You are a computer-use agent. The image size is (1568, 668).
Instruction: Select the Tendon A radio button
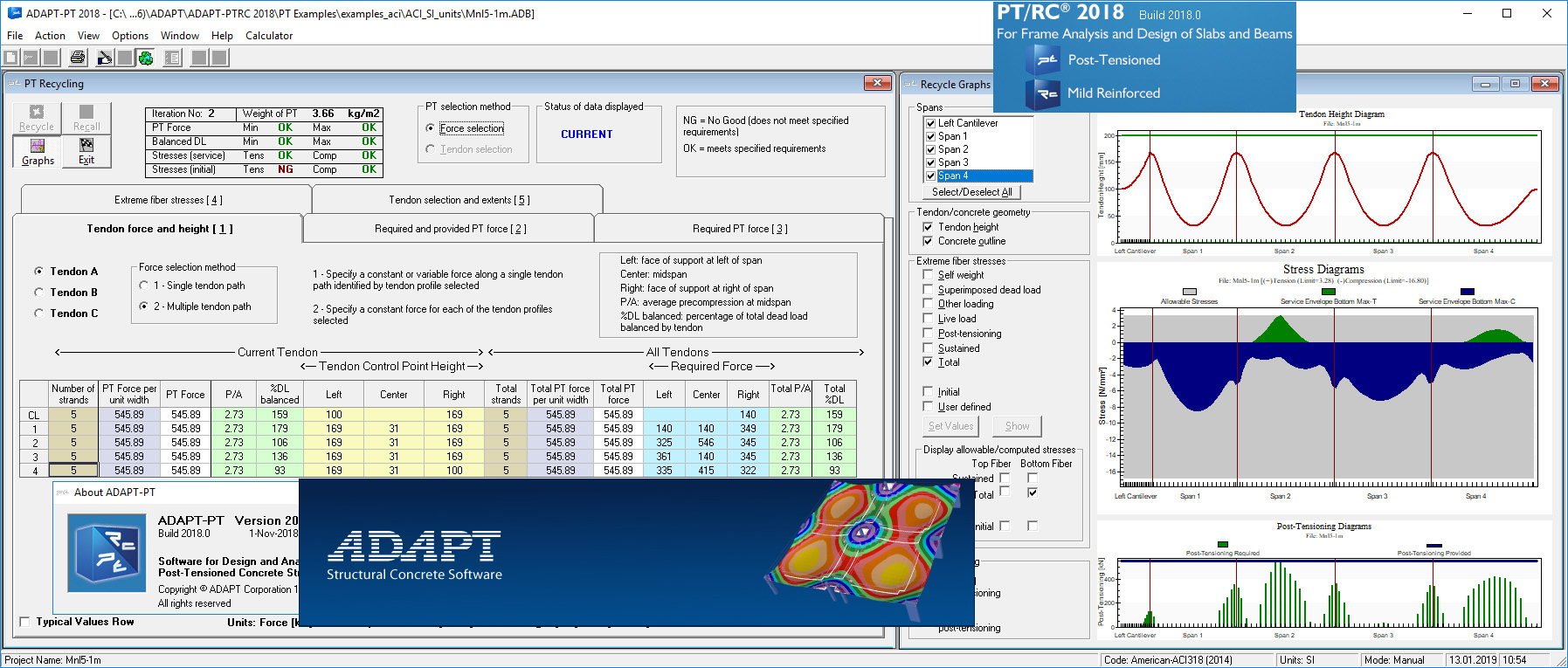[x=38, y=272]
